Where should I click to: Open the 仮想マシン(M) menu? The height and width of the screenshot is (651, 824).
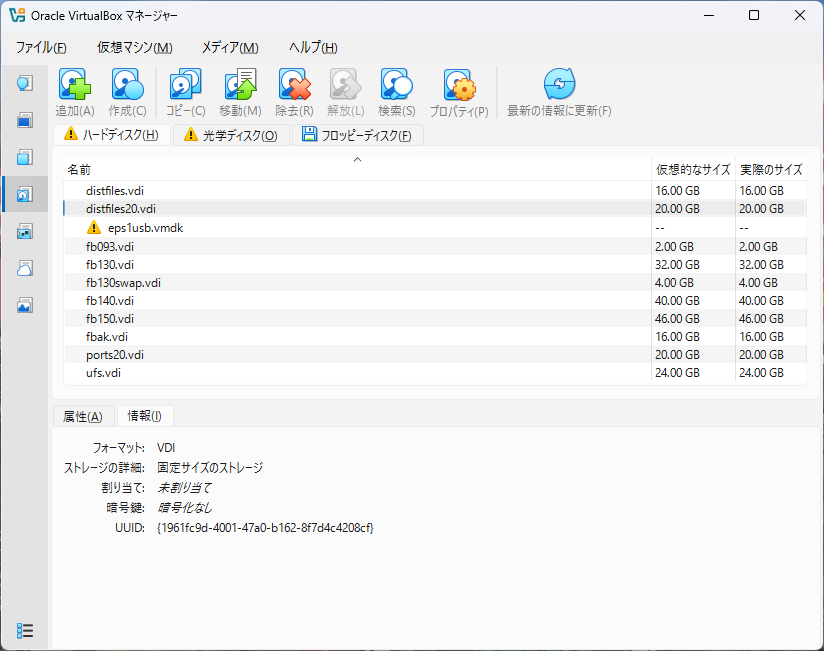pos(135,47)
